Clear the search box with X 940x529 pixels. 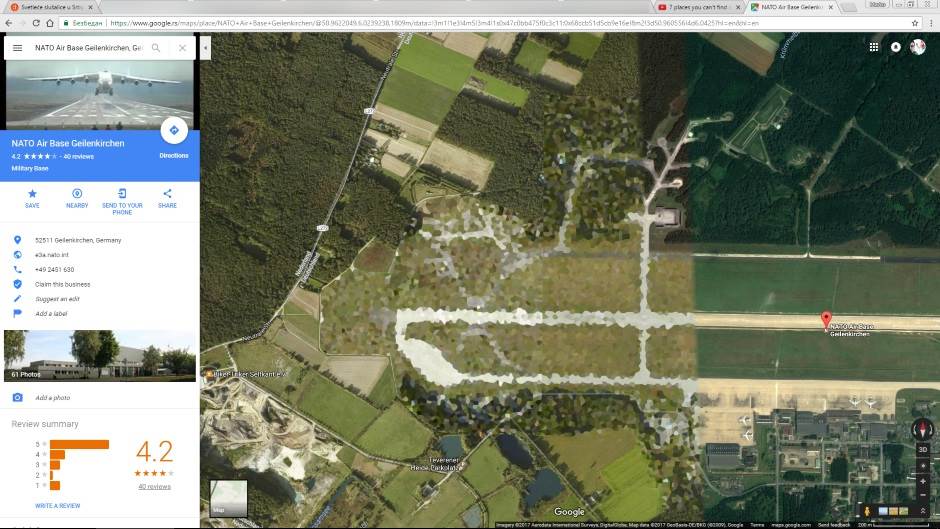(x=182, y=48)
